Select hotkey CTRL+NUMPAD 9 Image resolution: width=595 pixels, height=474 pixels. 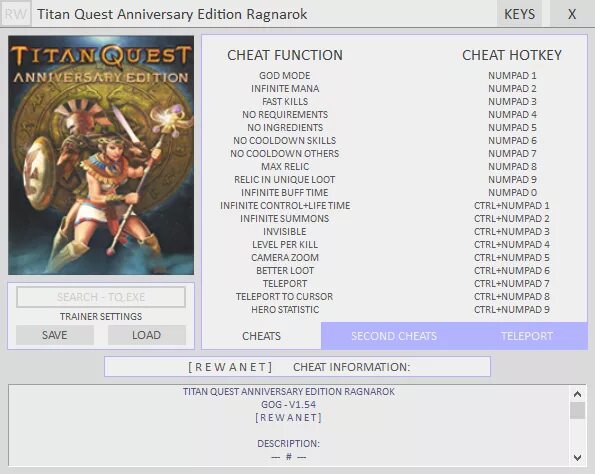512,309
